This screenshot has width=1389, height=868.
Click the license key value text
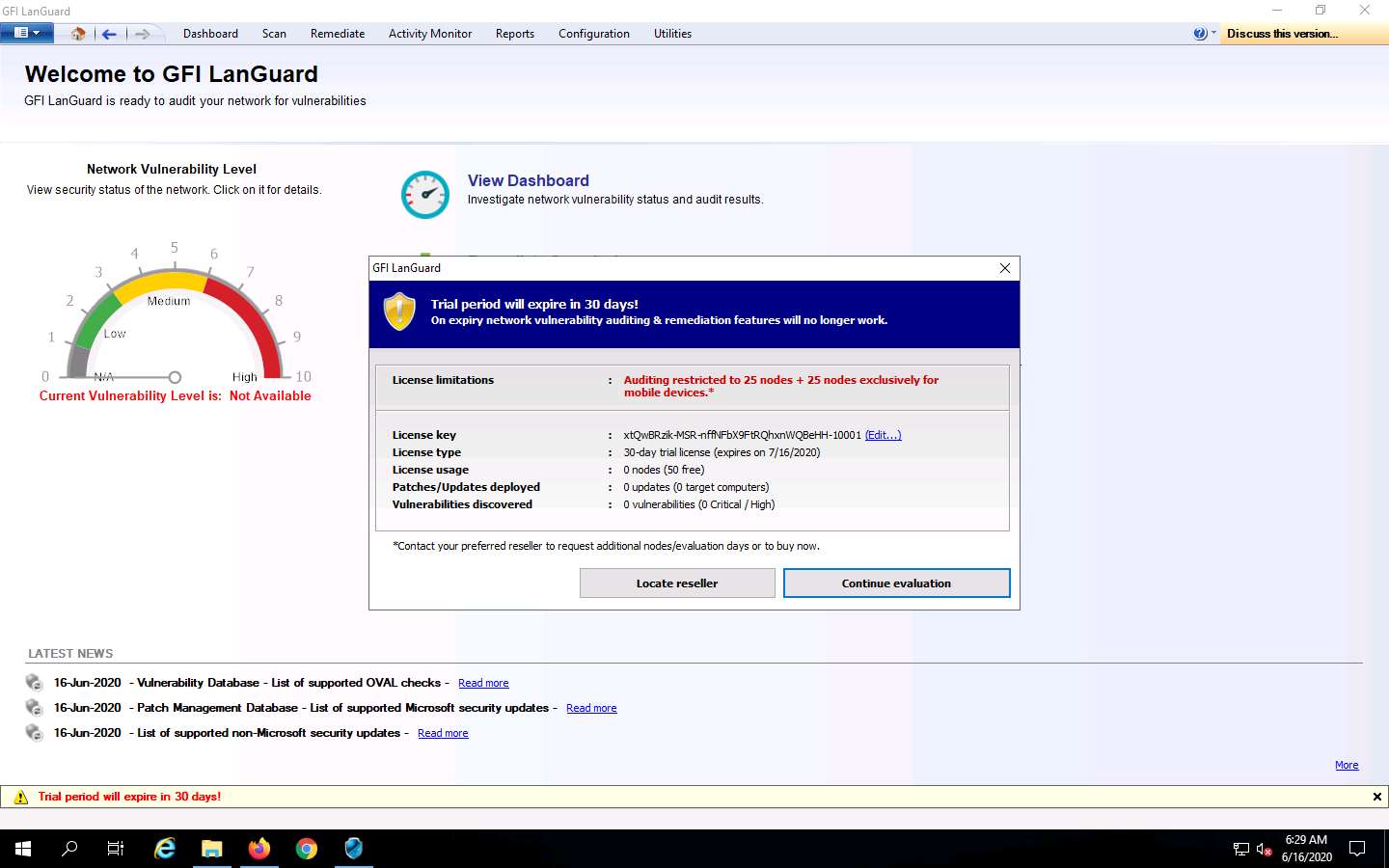pyautogui.click(x=742, y=435)
